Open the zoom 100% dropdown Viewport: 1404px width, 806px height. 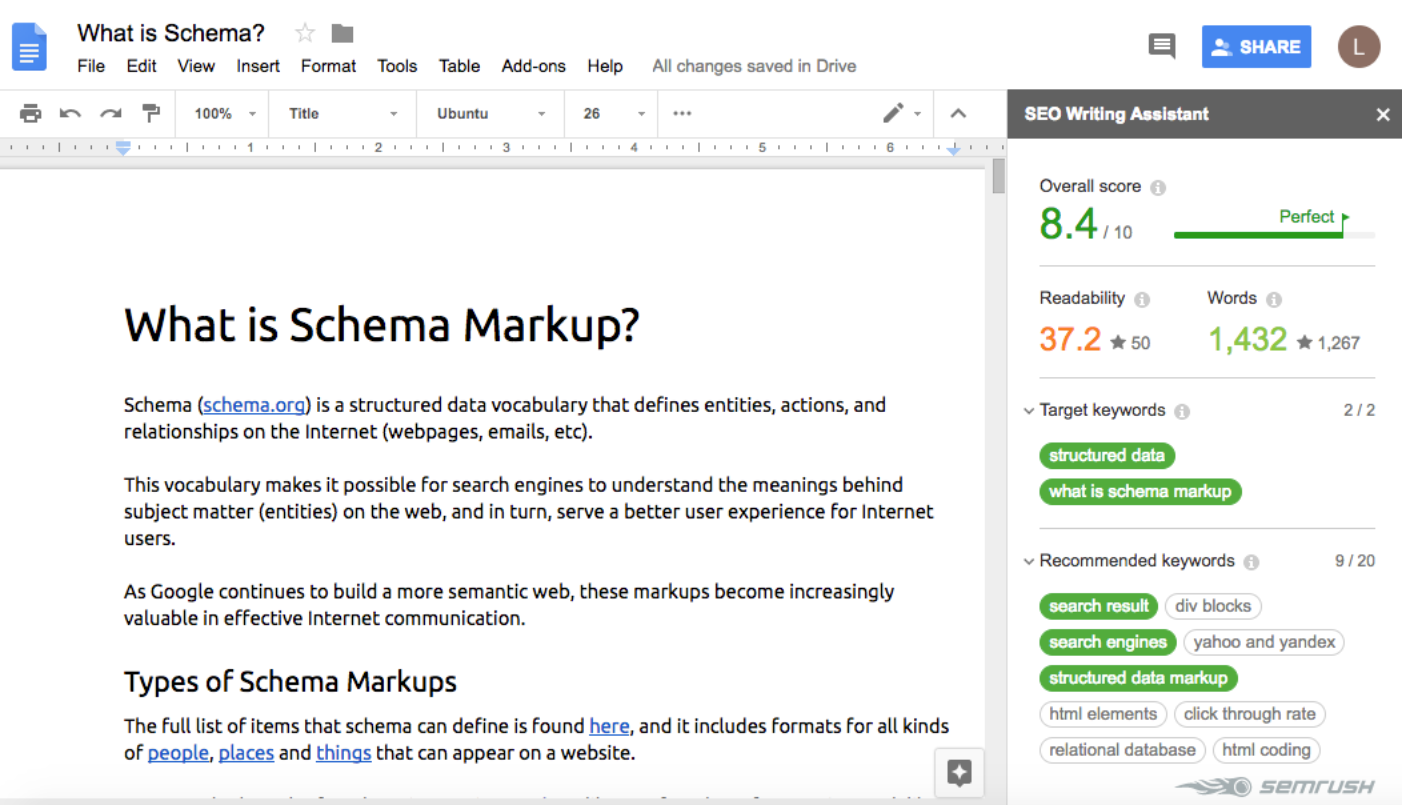pos(225,114)
